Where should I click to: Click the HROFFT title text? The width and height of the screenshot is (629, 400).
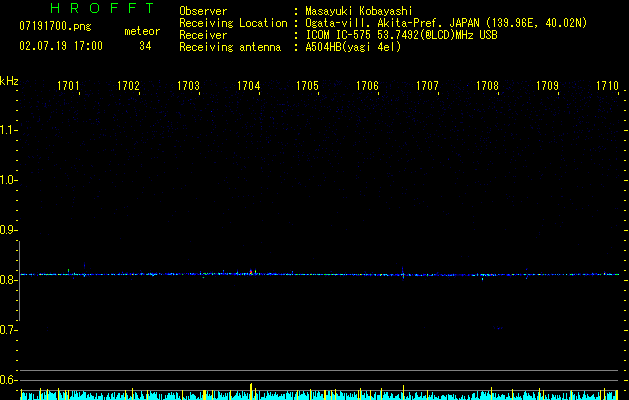click(102, 8)
